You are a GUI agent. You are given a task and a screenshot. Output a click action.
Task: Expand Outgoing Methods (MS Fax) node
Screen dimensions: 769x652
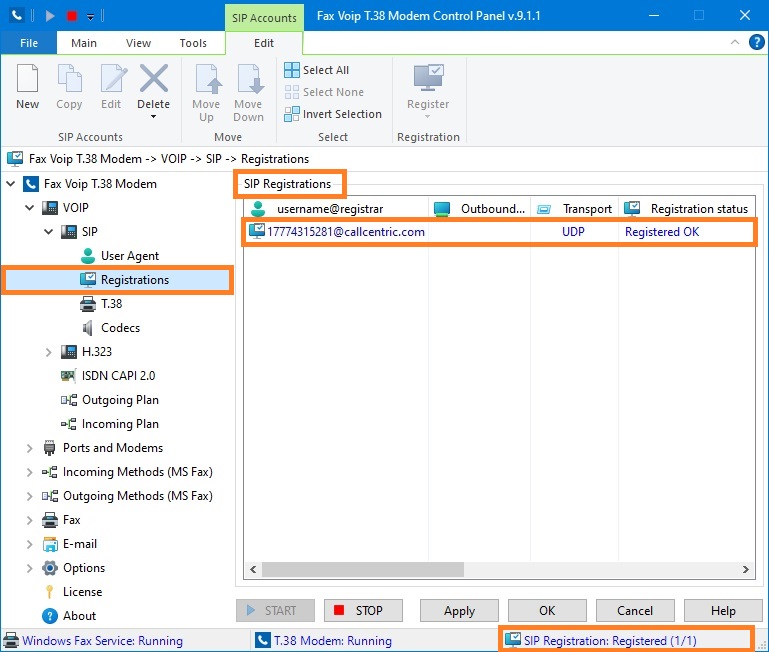(29, 496)
